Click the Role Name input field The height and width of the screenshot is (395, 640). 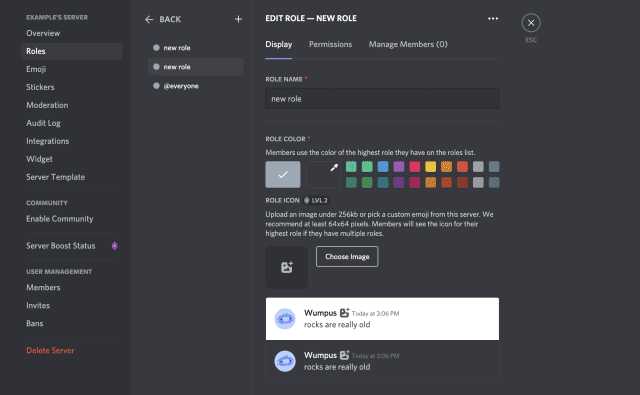382,98
